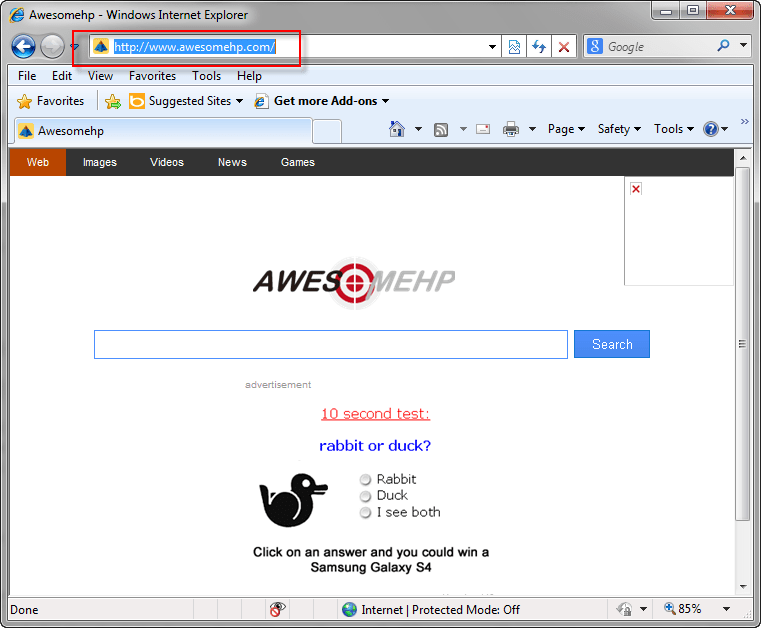Expand the Safety dropdown menu
Screen dimensions: 761x628
click(x=619, y=129)
